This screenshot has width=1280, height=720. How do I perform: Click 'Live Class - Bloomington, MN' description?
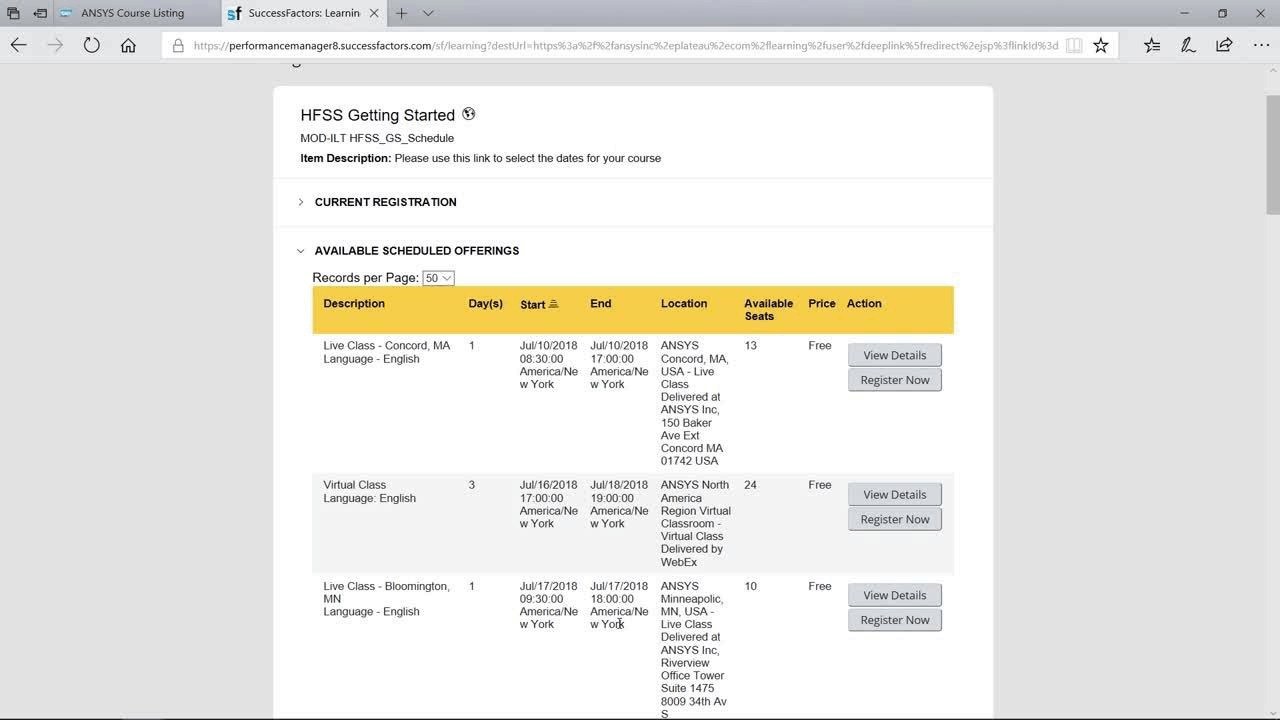pyautogui.click(x=386, y=592)
